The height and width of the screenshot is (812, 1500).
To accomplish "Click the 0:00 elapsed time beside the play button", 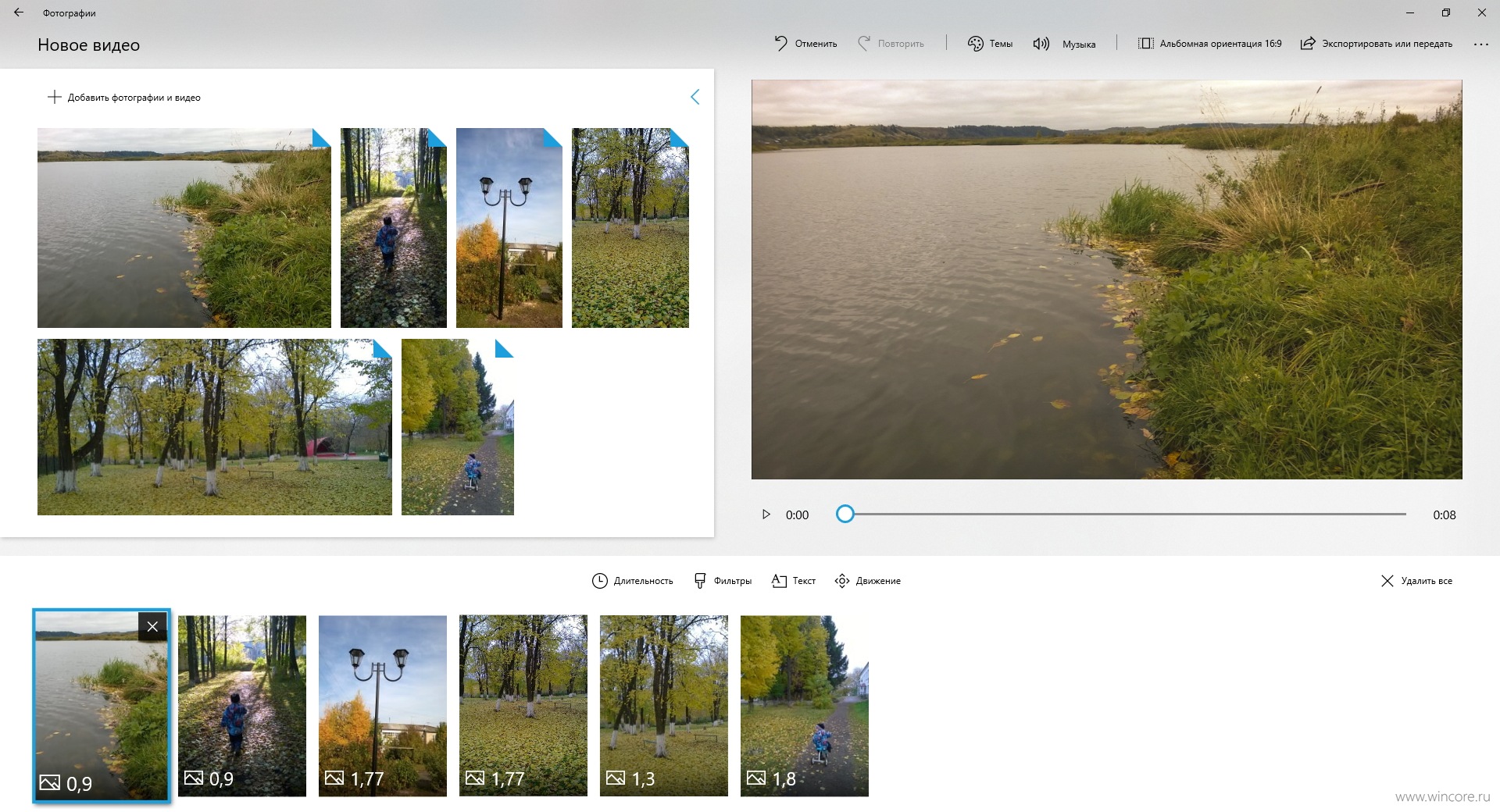I will (x=797, y=515).
